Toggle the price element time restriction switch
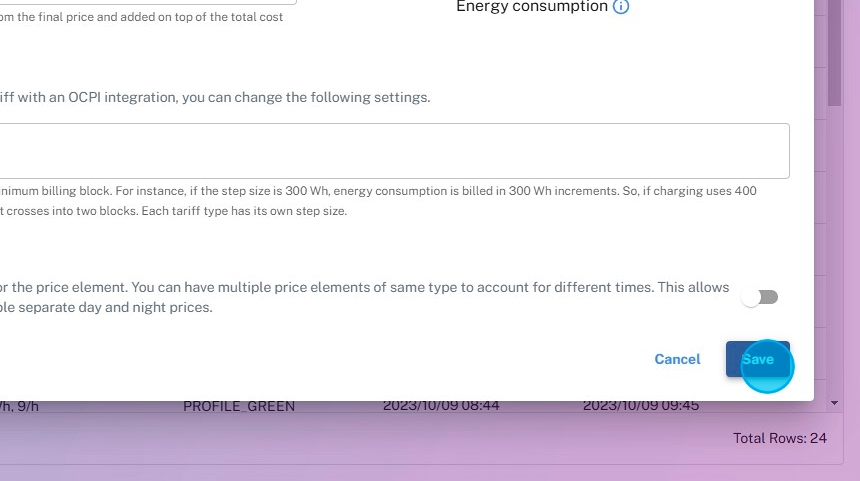The image size is (860, 481). tap(760, 297)
